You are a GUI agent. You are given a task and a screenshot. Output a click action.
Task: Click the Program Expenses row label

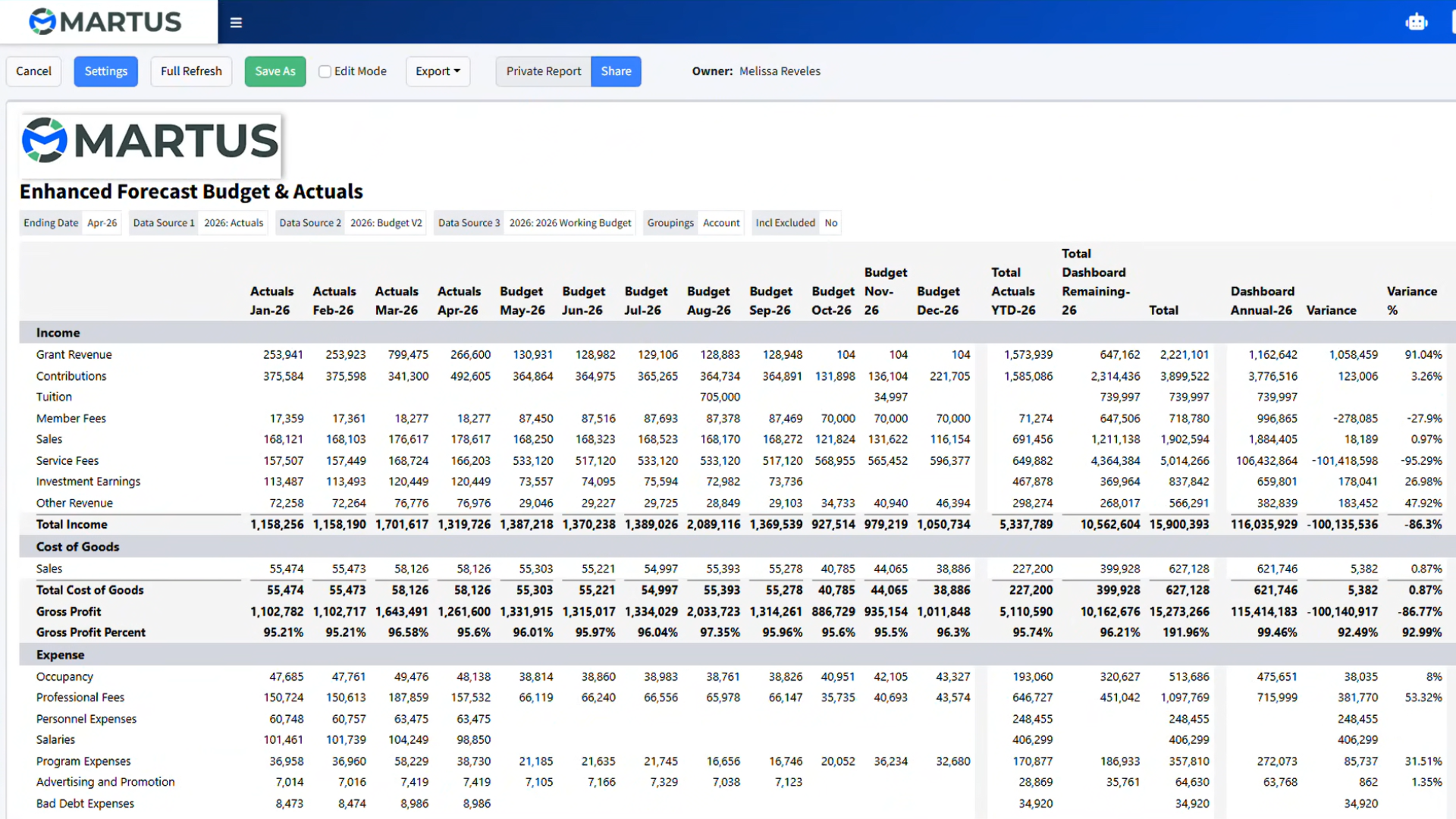(83, 761)
